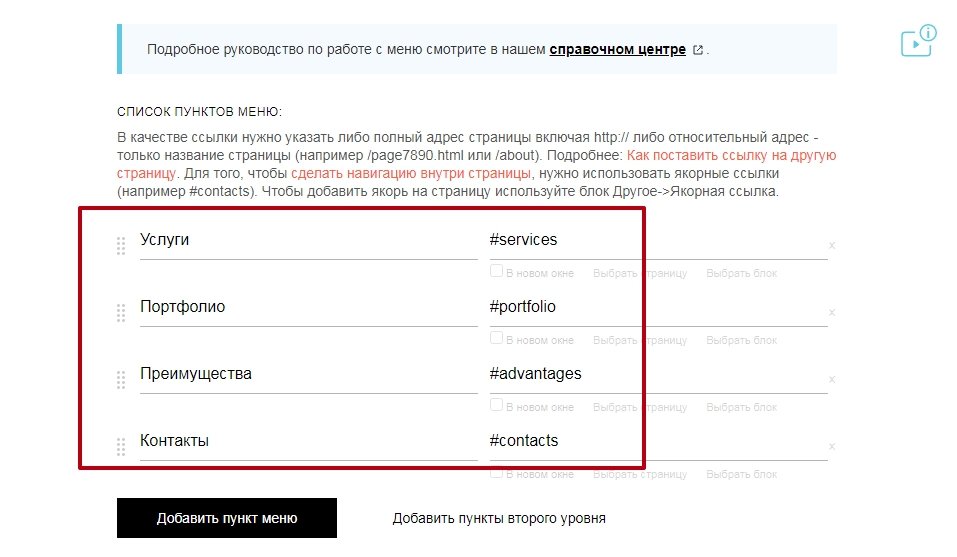957x557 pixels.
Task: Grab the drag handle beside Контакты
Action: [121, 447]
